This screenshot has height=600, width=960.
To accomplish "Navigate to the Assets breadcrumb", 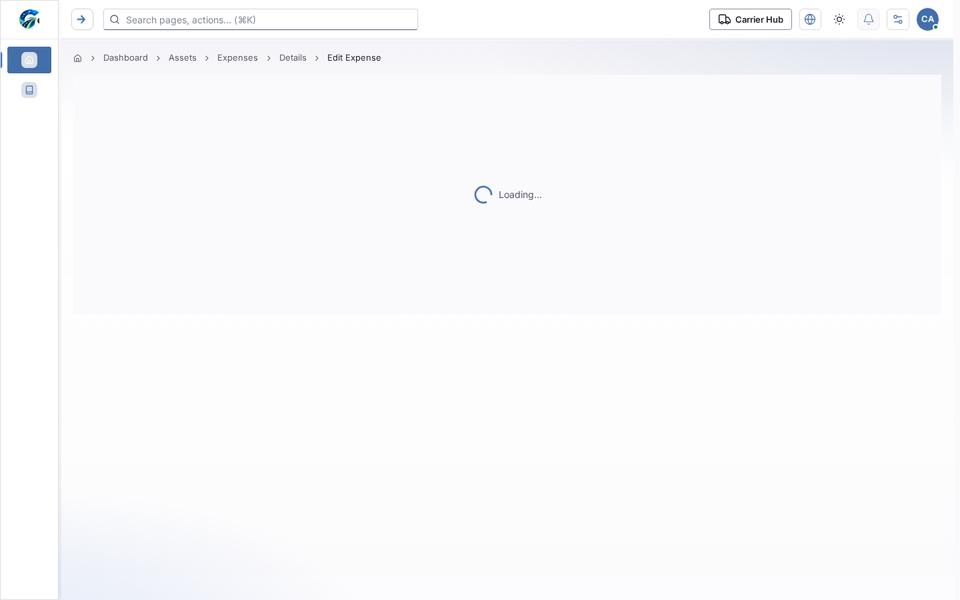I will pos(182,58).
